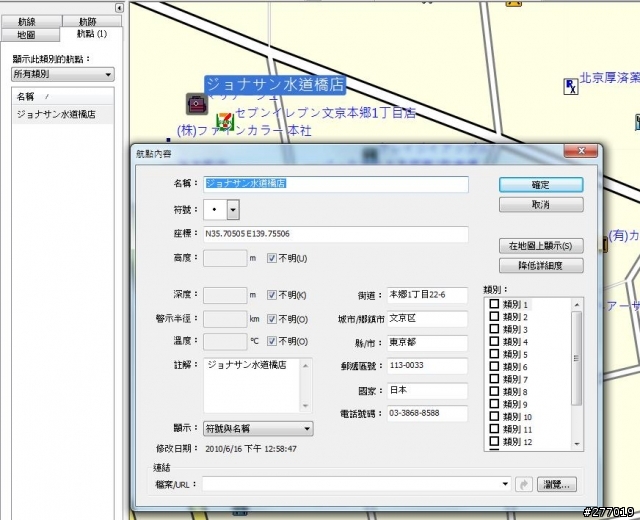Click the 降低詳細度 button
The height and width of the screenshot is (520, 640).
[x=541, y=265]
